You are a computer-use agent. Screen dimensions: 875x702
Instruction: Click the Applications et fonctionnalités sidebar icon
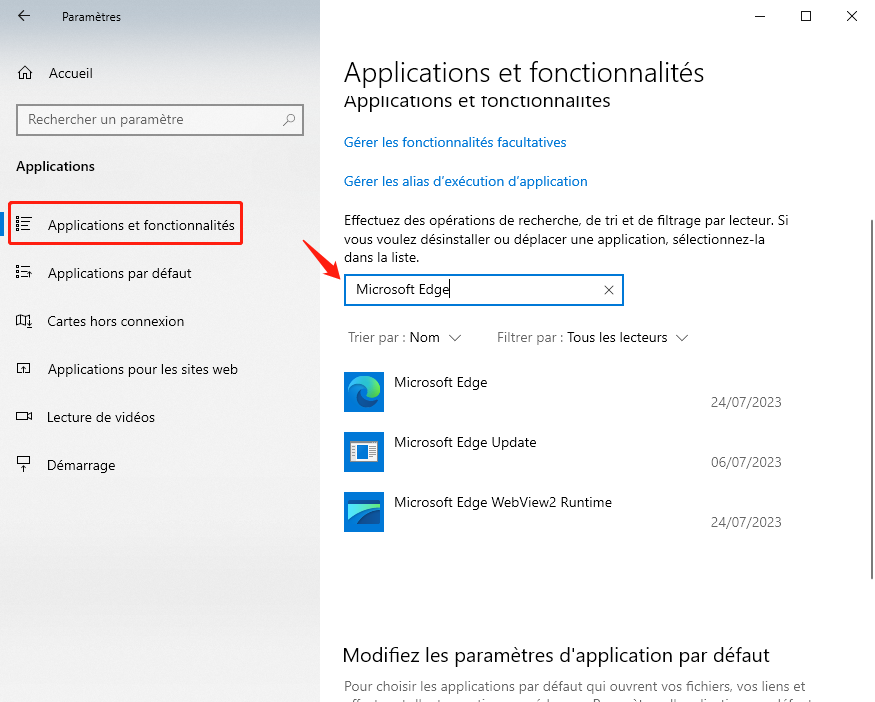point(26,224)
